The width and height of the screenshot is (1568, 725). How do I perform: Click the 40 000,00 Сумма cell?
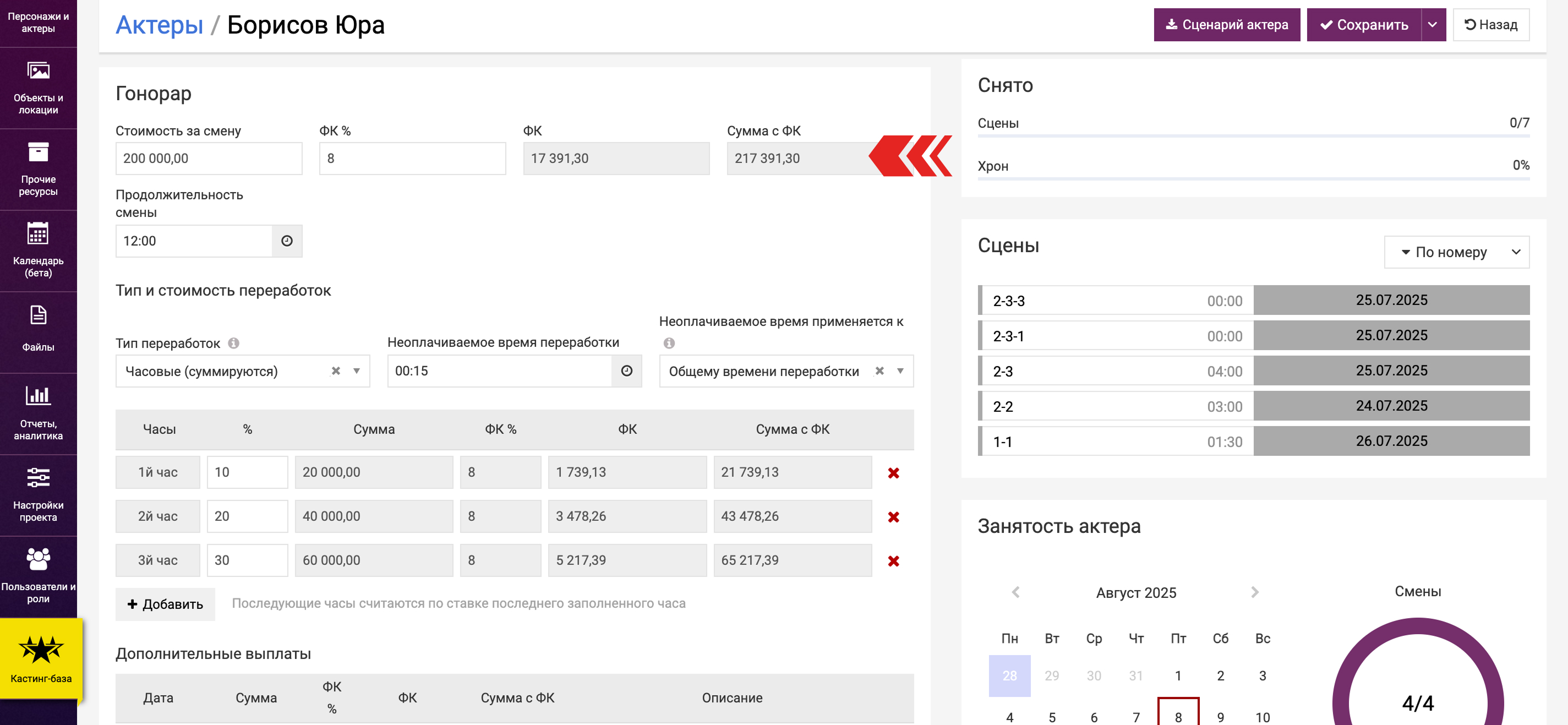(x=374, y=516)
